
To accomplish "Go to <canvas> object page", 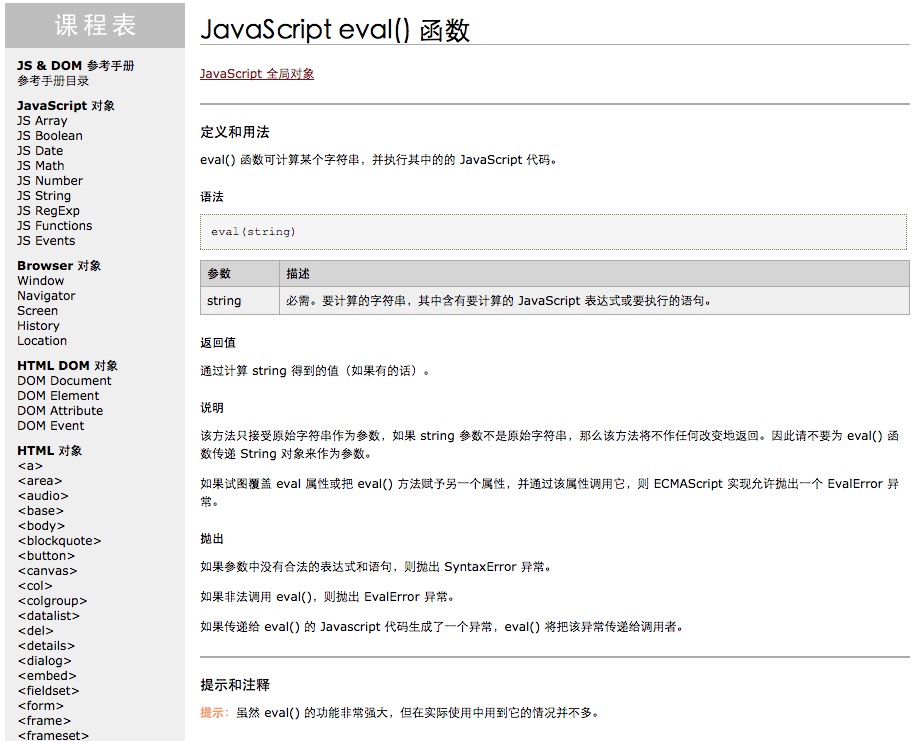I will tap(48, 571).
